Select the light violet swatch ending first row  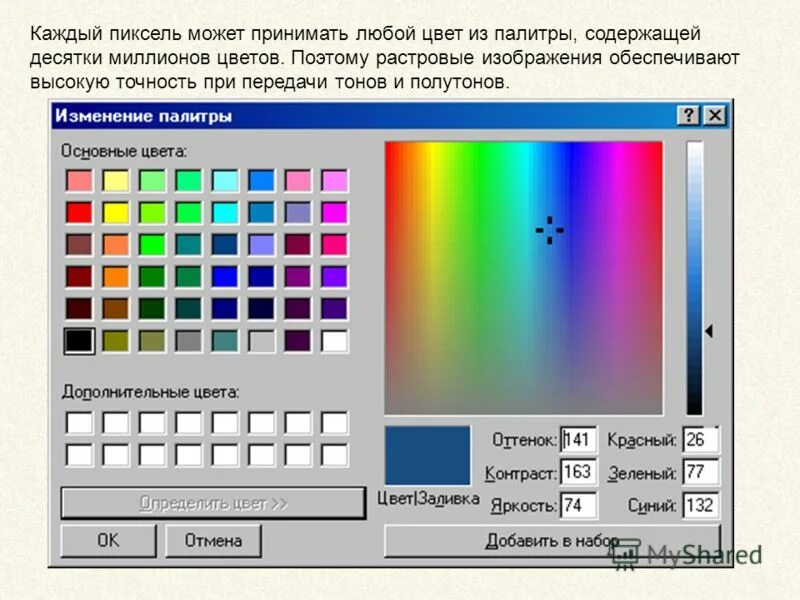pos(335,181)
